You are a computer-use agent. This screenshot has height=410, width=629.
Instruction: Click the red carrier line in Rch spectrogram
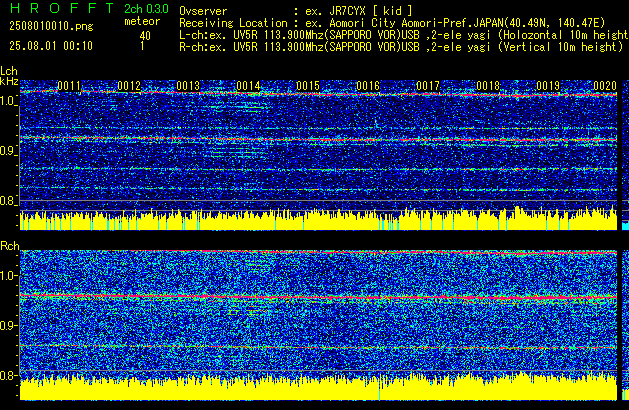point(319,297)
